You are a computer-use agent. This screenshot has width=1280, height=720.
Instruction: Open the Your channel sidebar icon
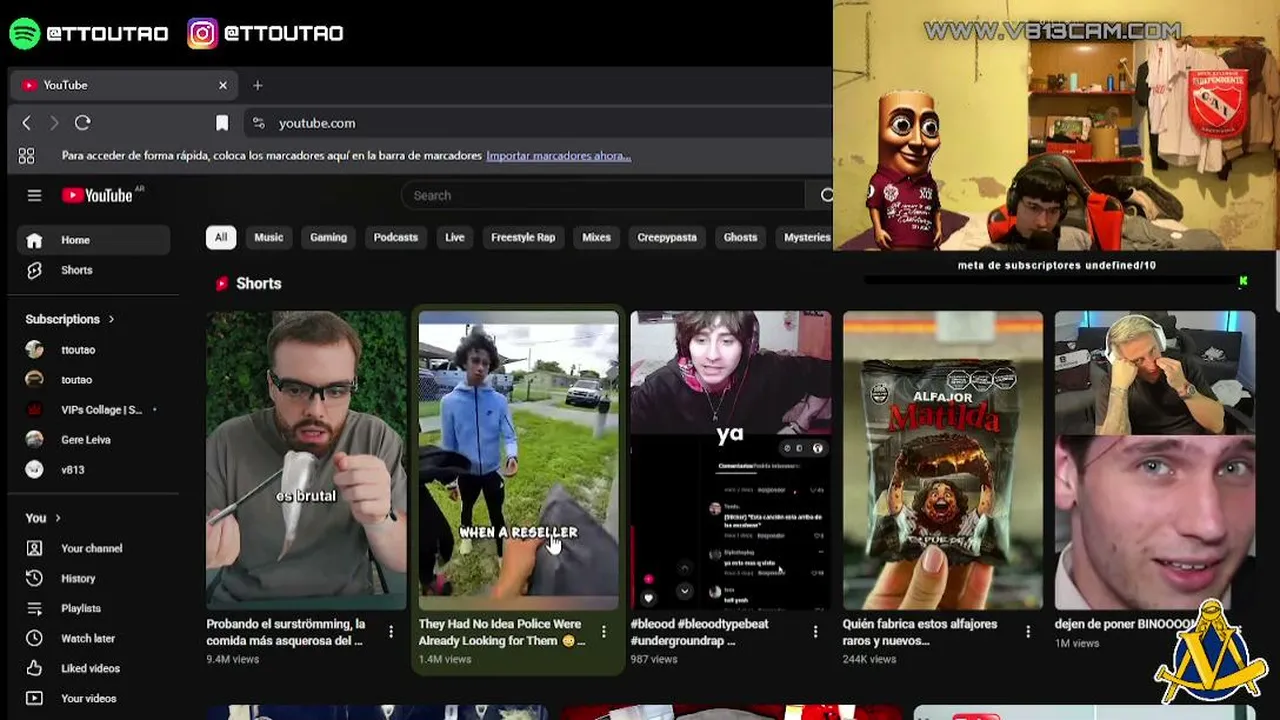point(35,548)
